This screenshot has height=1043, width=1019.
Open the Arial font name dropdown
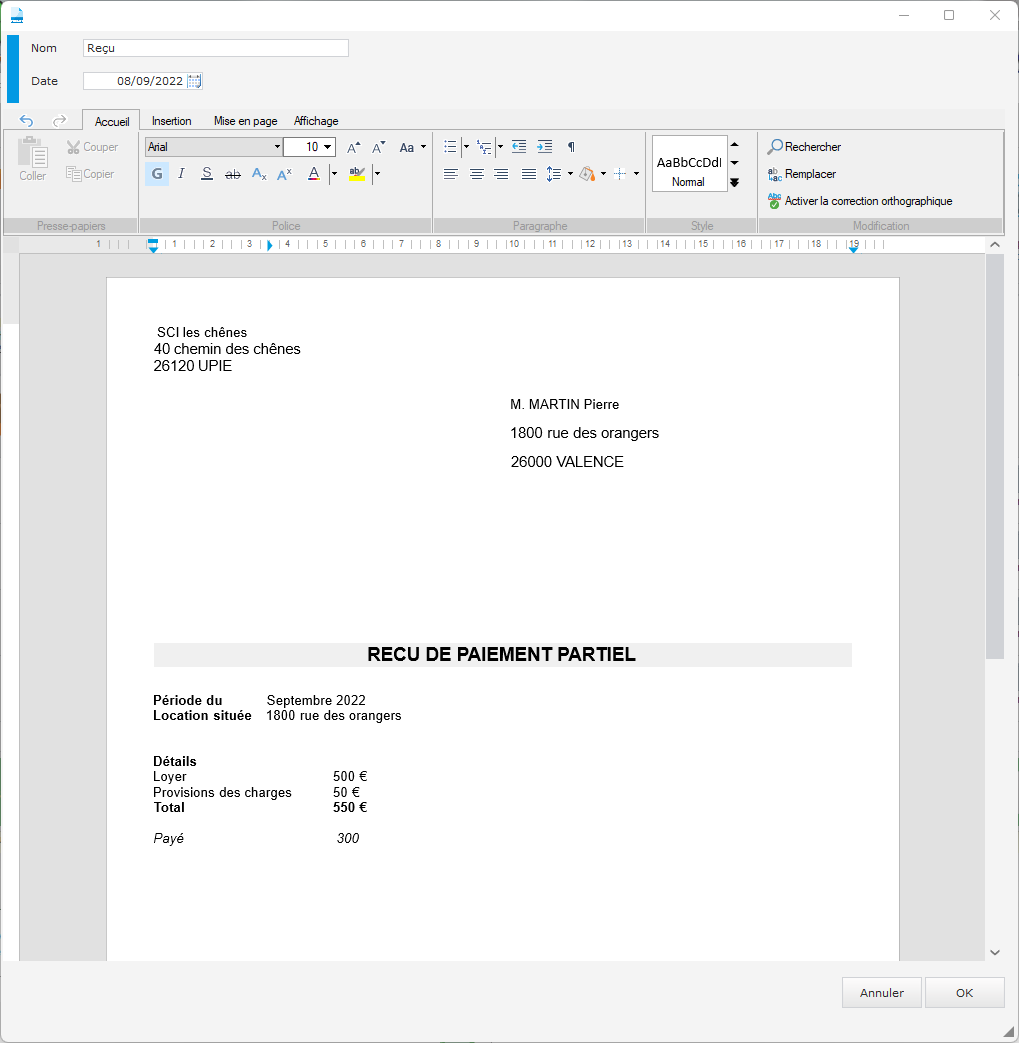pyautogui.click(x=277, y=147)
